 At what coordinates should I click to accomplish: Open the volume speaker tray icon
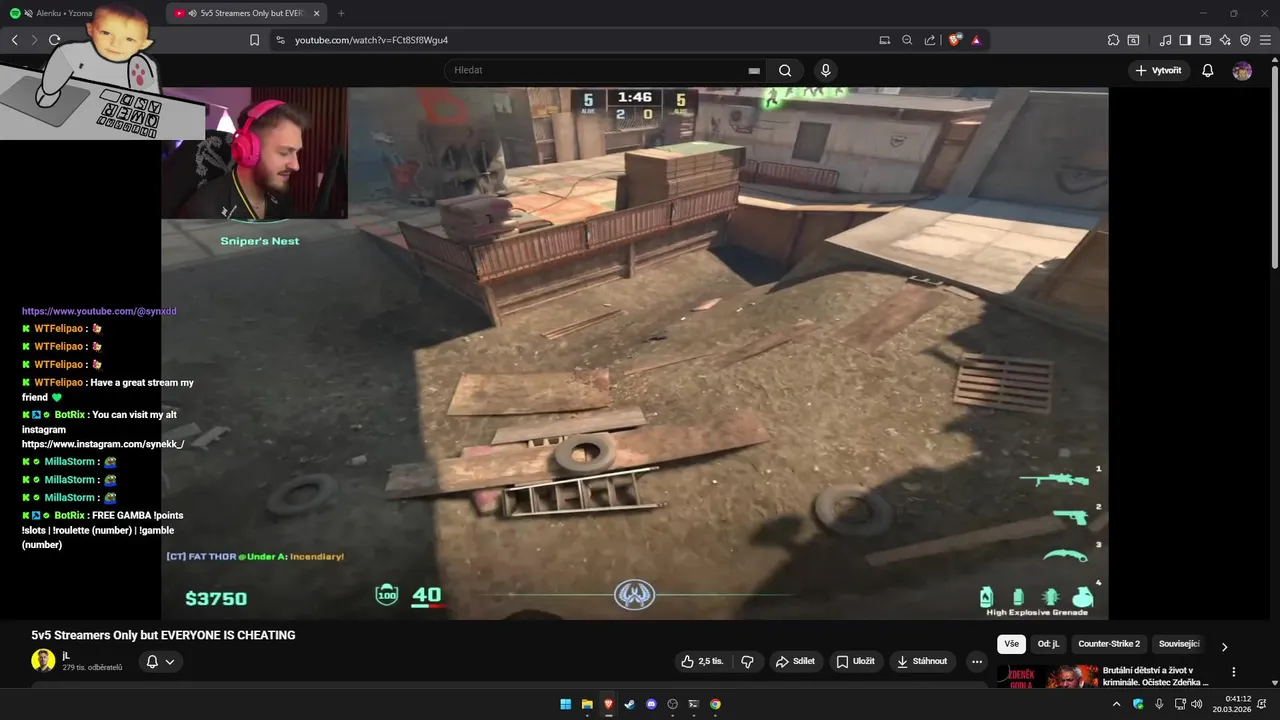click(x=1197, y=704)
